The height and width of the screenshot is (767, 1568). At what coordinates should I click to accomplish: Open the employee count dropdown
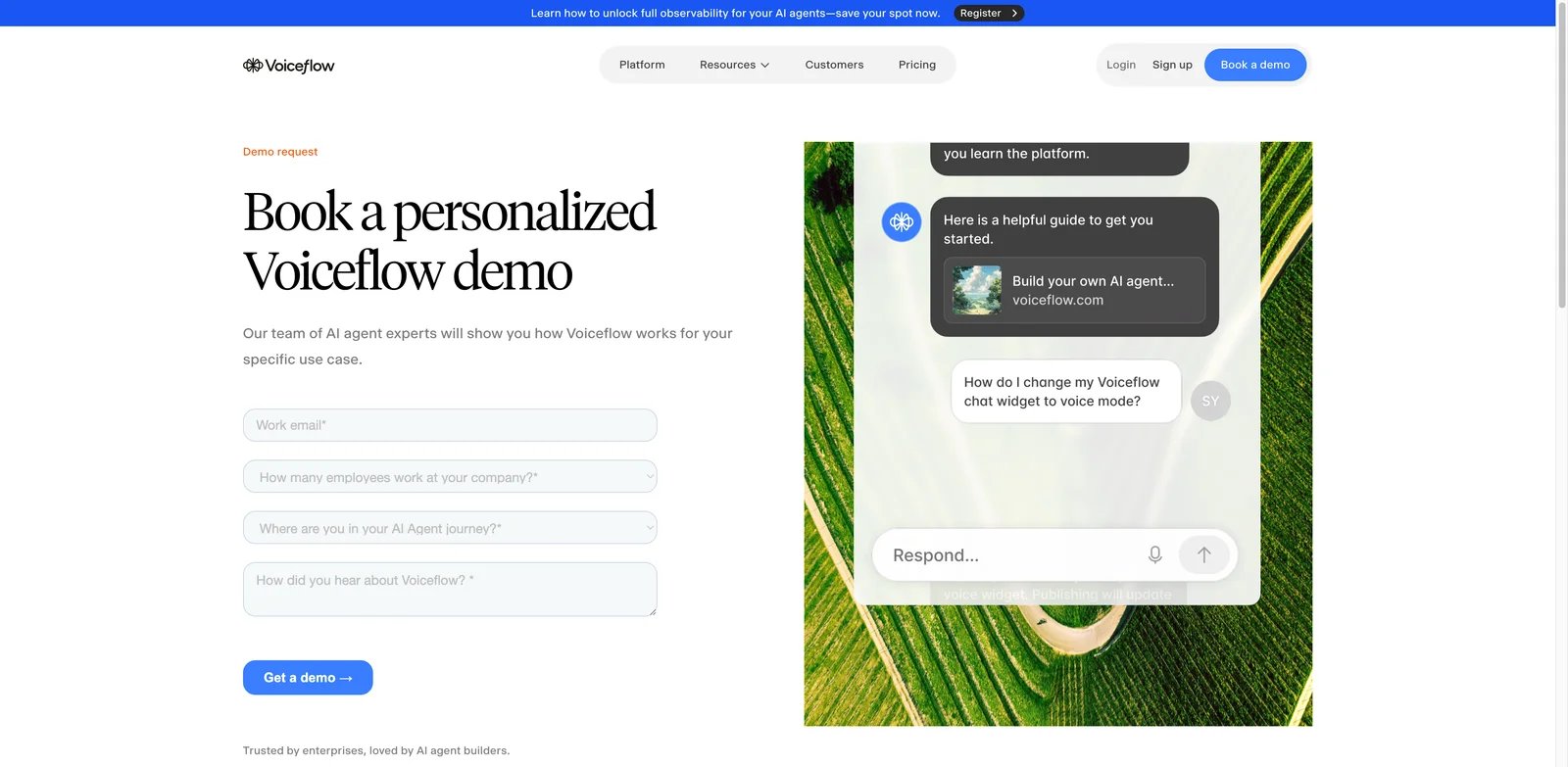pos(450,477)
